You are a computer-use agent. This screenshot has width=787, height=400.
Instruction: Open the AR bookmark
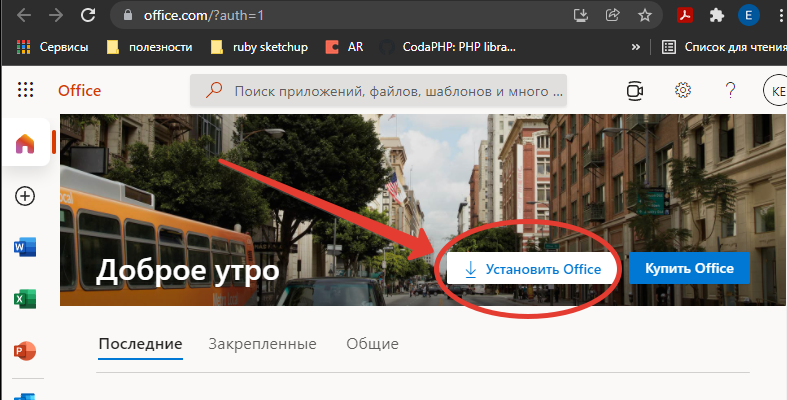[x=344, y=47]
